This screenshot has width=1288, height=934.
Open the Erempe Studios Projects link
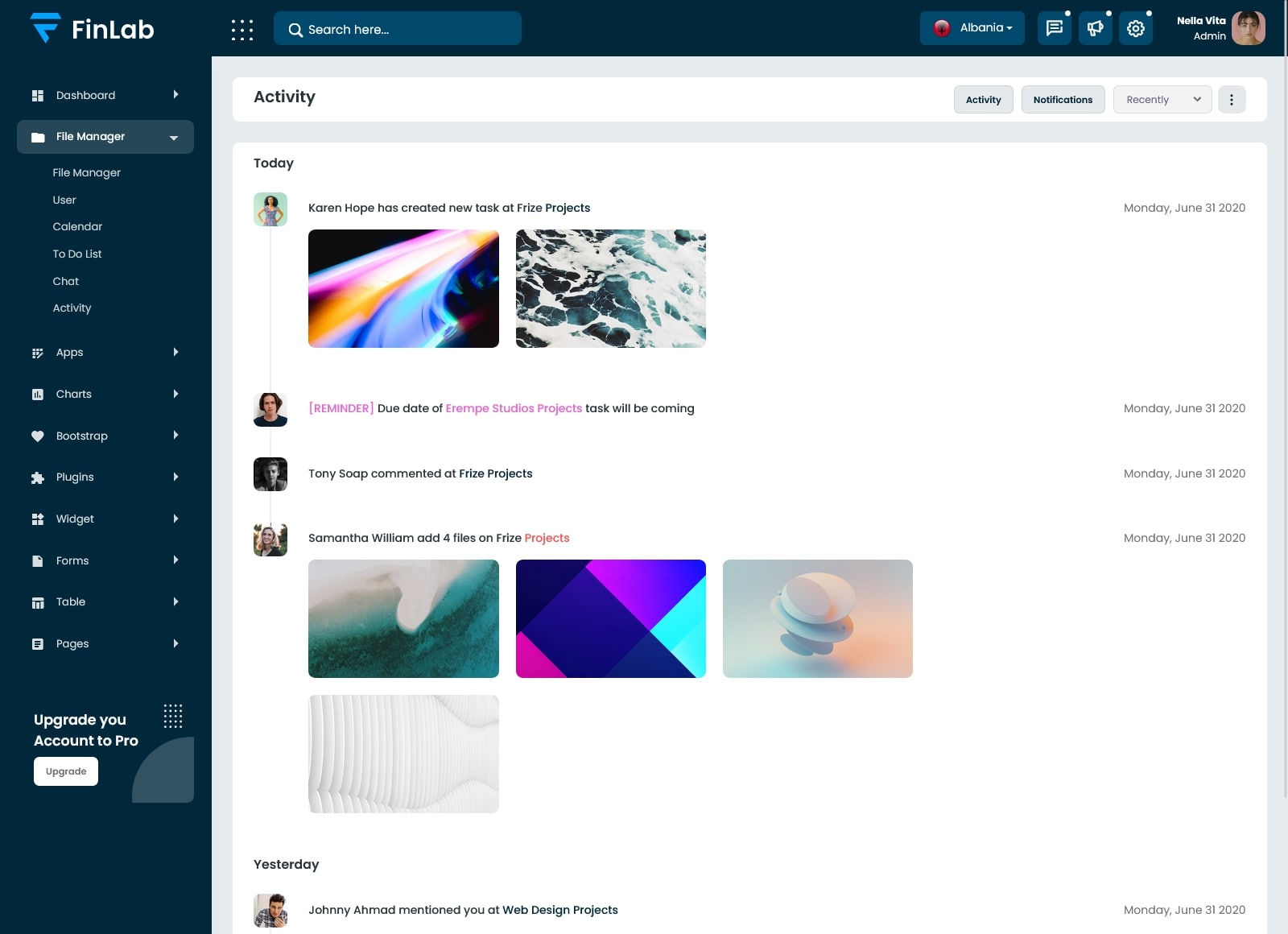(514, 408)
